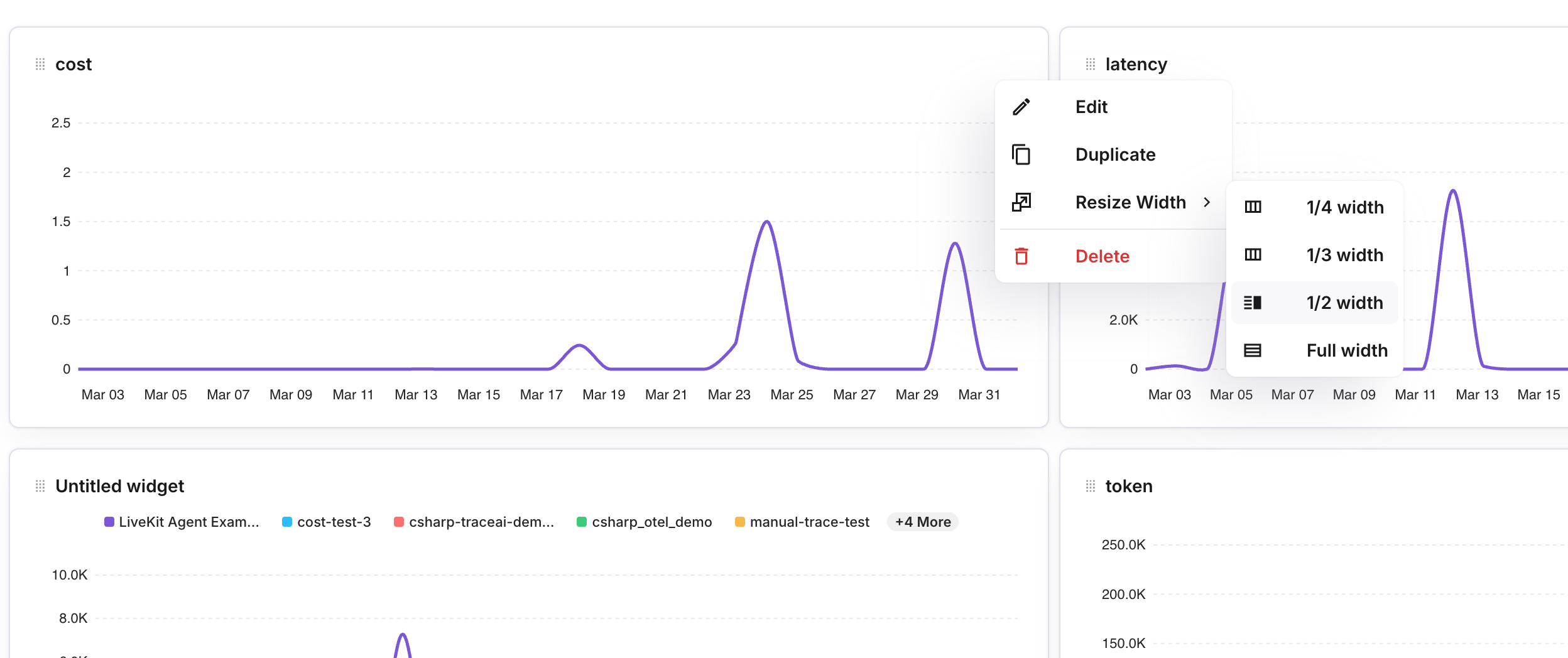
Task: Click the Resize Width icon
Action: click(x=1021, y=202)
